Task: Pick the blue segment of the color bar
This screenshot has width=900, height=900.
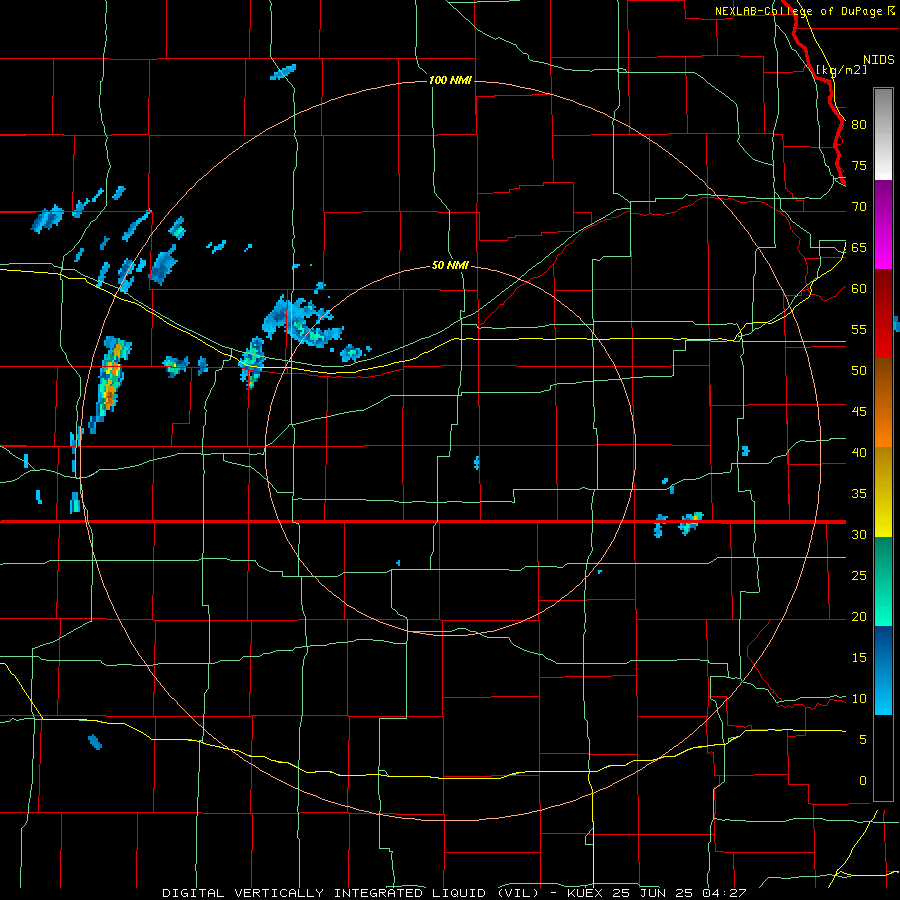Action: [883, 670]
